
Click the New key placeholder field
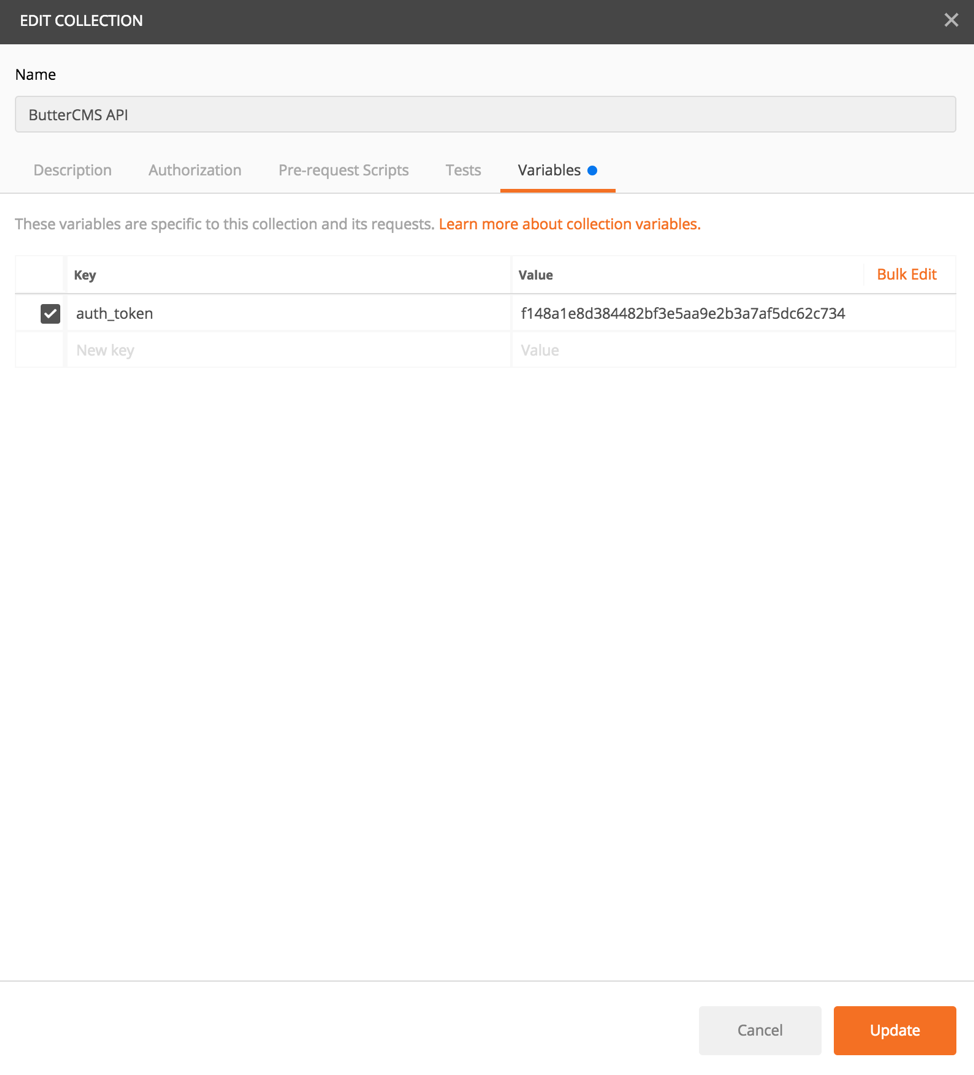[288, 350]
